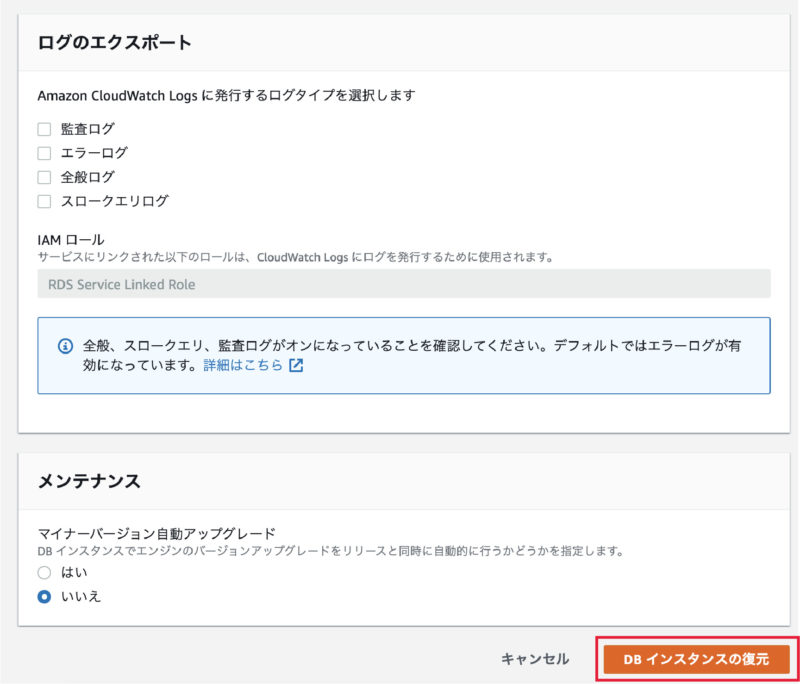800x684 pixels.
Task: Click the Amazon CloudWatch Logs description line
Action: (227, 96)
